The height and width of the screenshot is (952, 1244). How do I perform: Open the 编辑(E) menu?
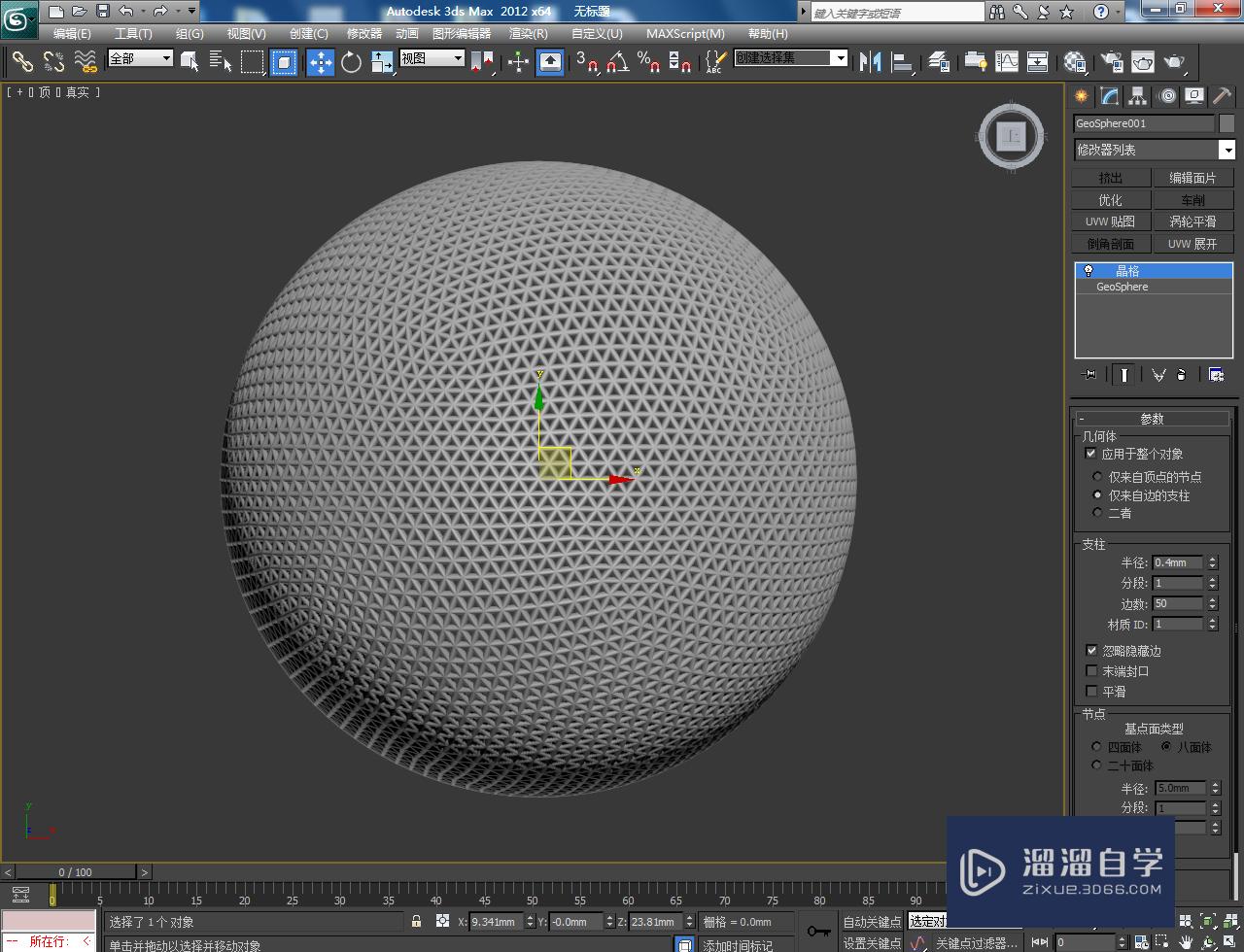point(72,34)
